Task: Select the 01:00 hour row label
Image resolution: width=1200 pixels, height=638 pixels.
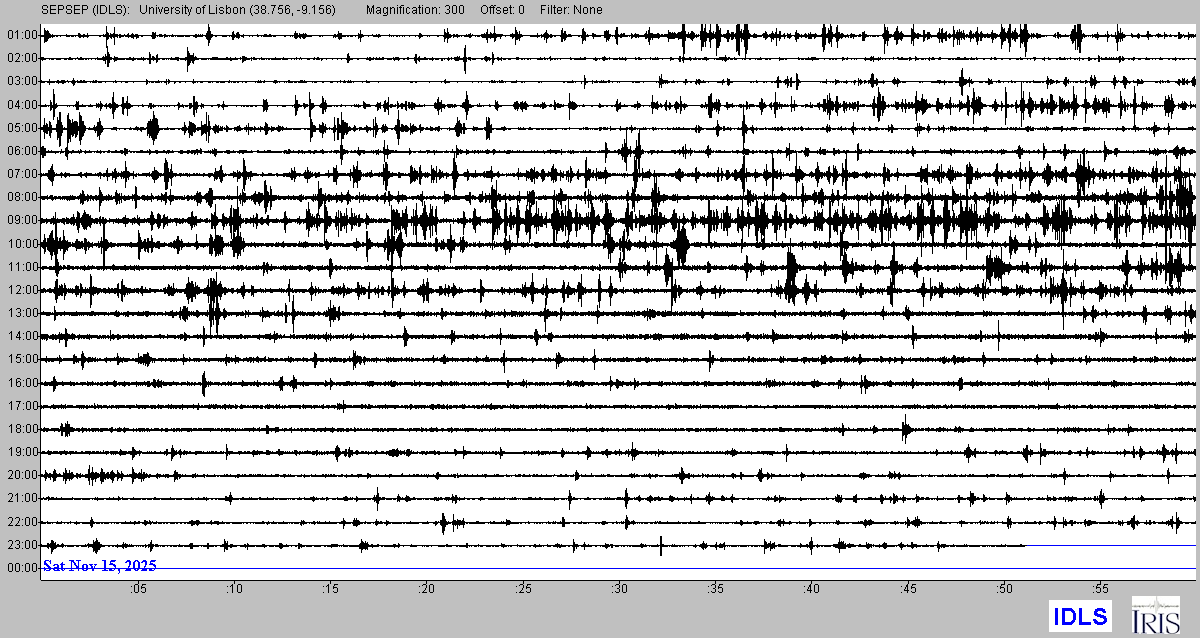Action: pyautogui.click(x=22, y=35)
